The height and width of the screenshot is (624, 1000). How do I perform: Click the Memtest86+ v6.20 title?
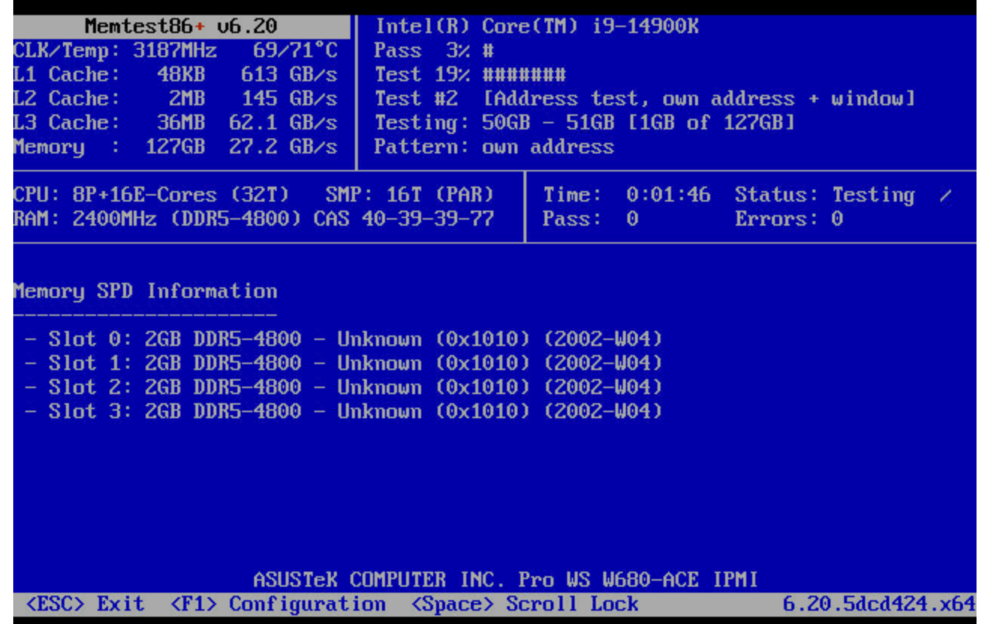tap(181, 26)
